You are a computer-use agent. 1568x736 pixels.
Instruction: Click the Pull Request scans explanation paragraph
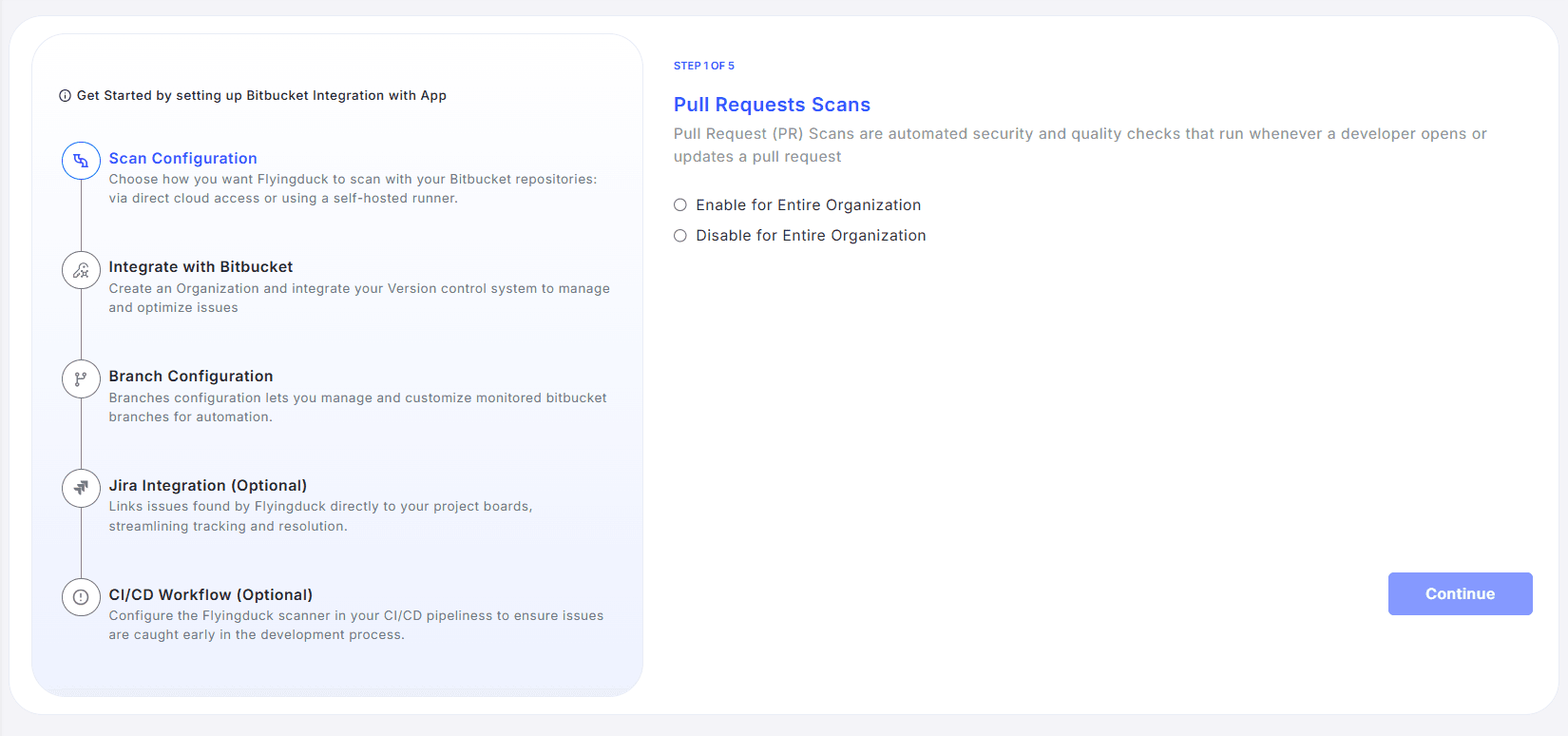point(1080,145)
